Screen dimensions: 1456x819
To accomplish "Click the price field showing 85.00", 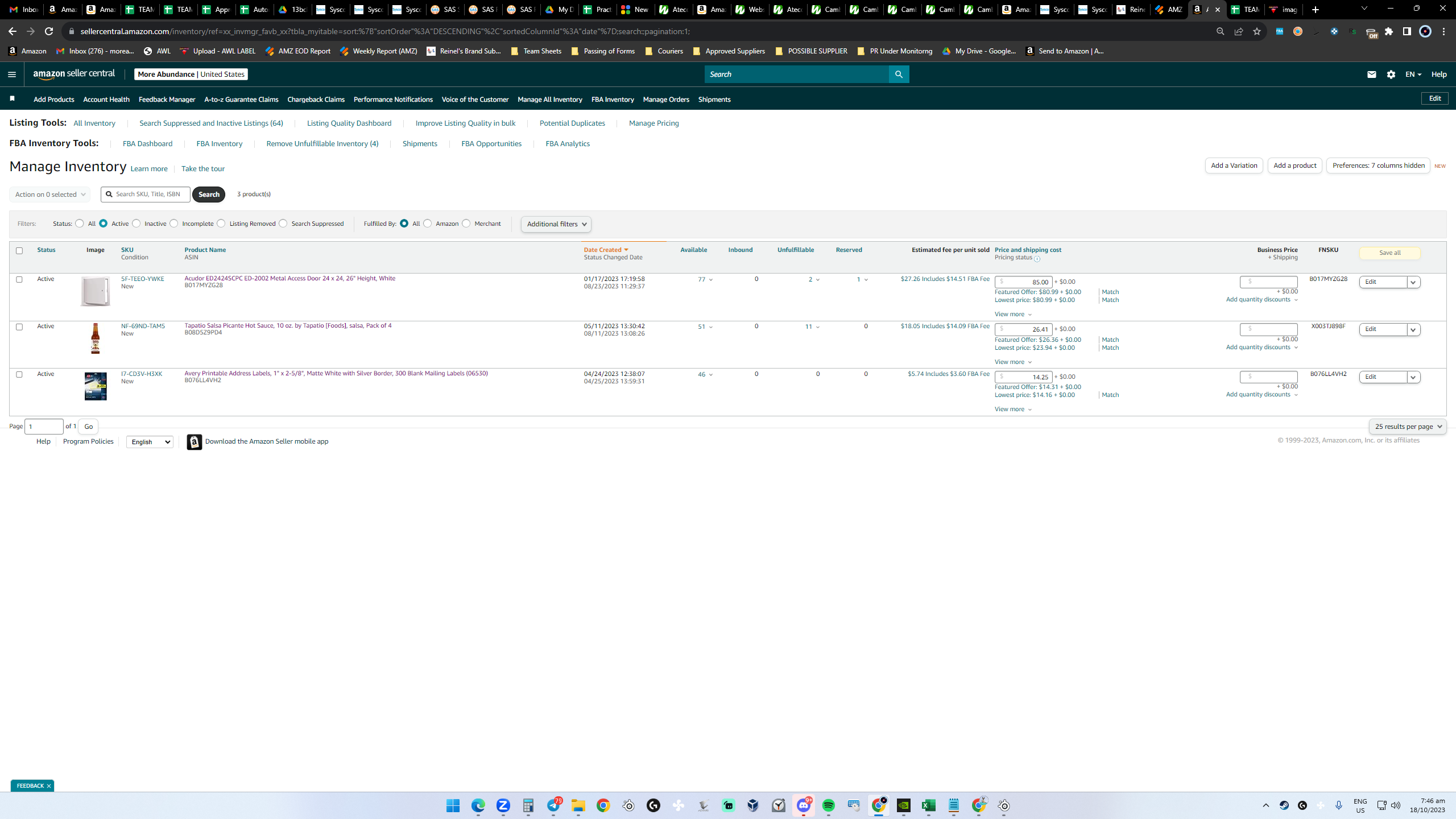I will click(1023, 282).
